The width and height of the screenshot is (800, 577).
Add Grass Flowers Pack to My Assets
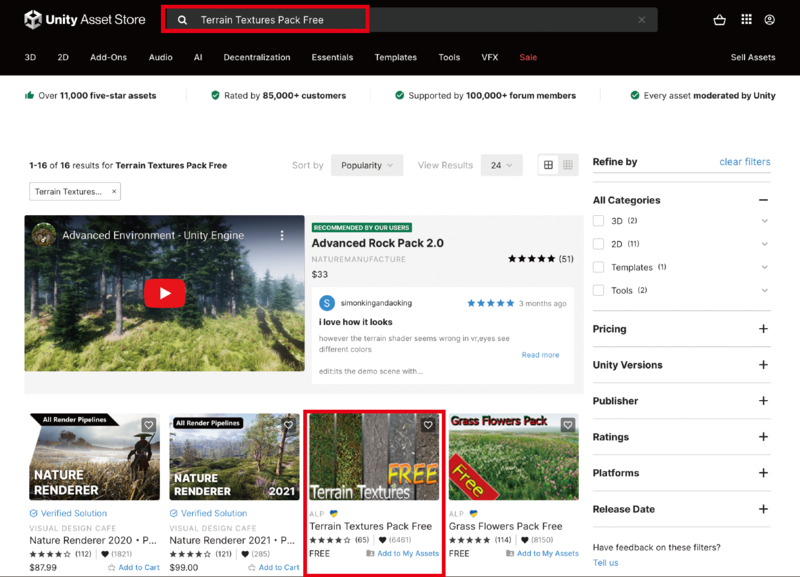[x=542, y=554]
